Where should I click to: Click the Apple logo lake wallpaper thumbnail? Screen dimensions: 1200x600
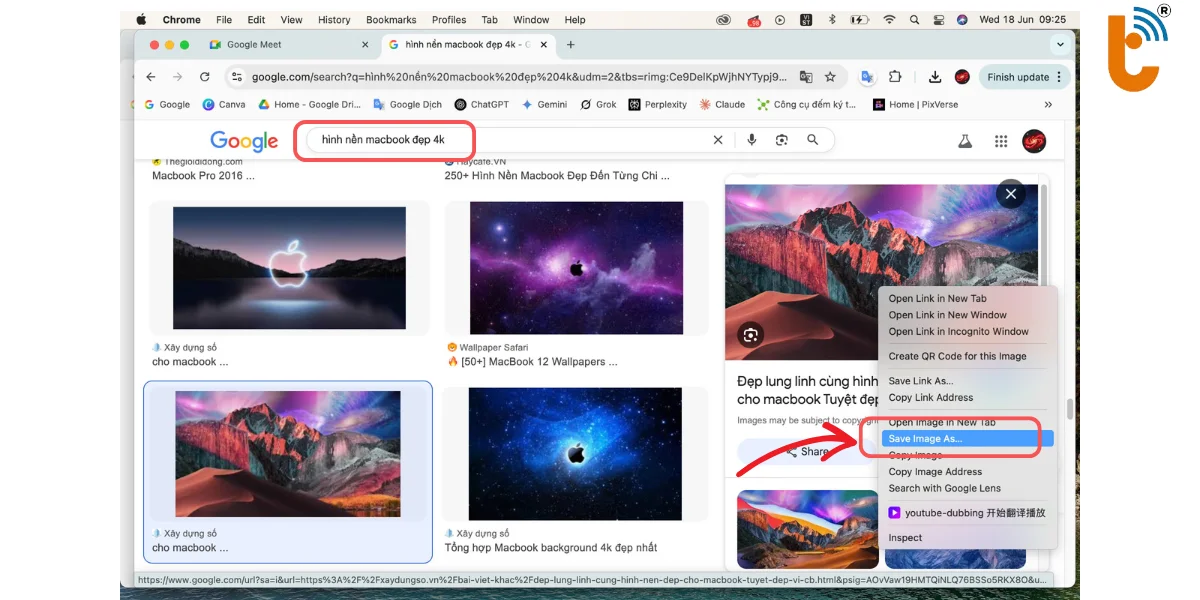coord(289,268)
